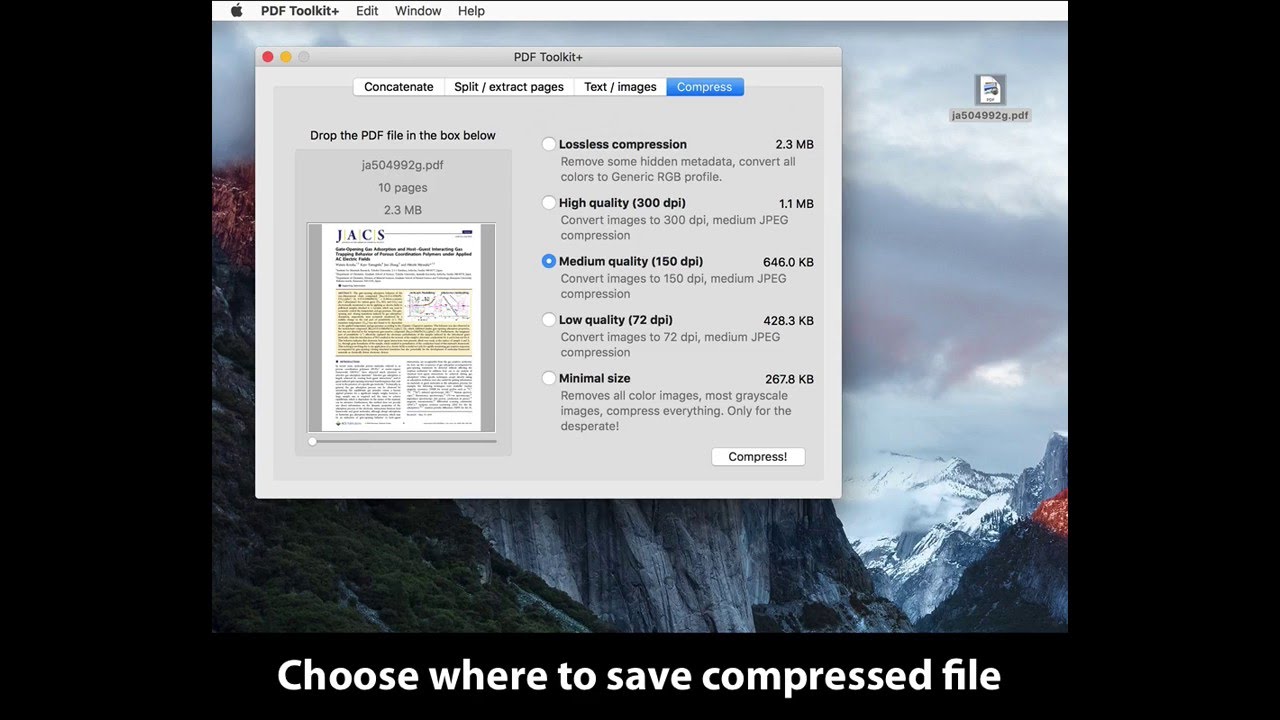The image size is (1280, 720).
Task: Switch to Split / extract pages tab
Action: point(509,87)
